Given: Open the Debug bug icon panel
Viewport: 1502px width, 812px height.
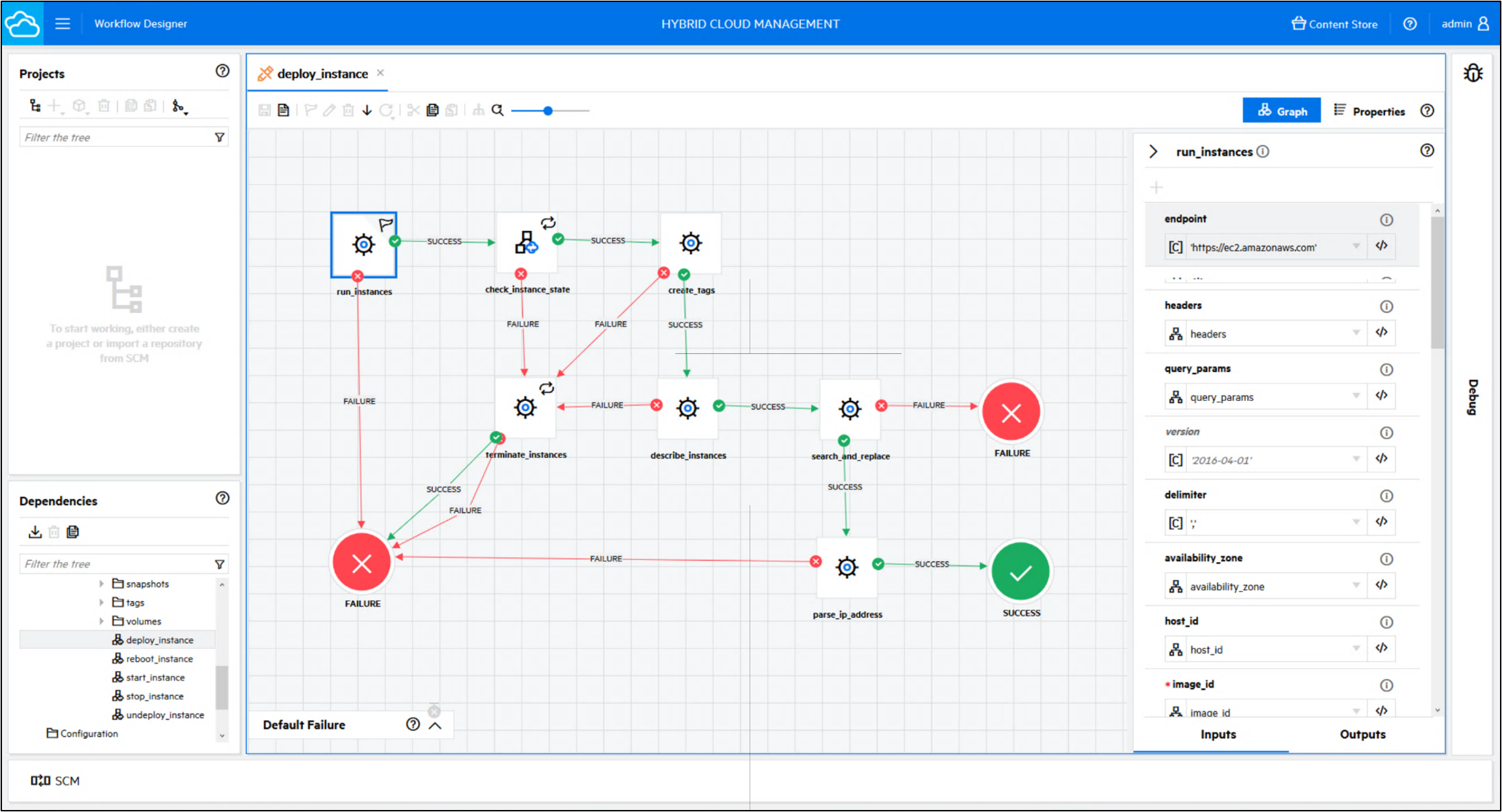Looking at the screenshot, I should [1472, 73].
